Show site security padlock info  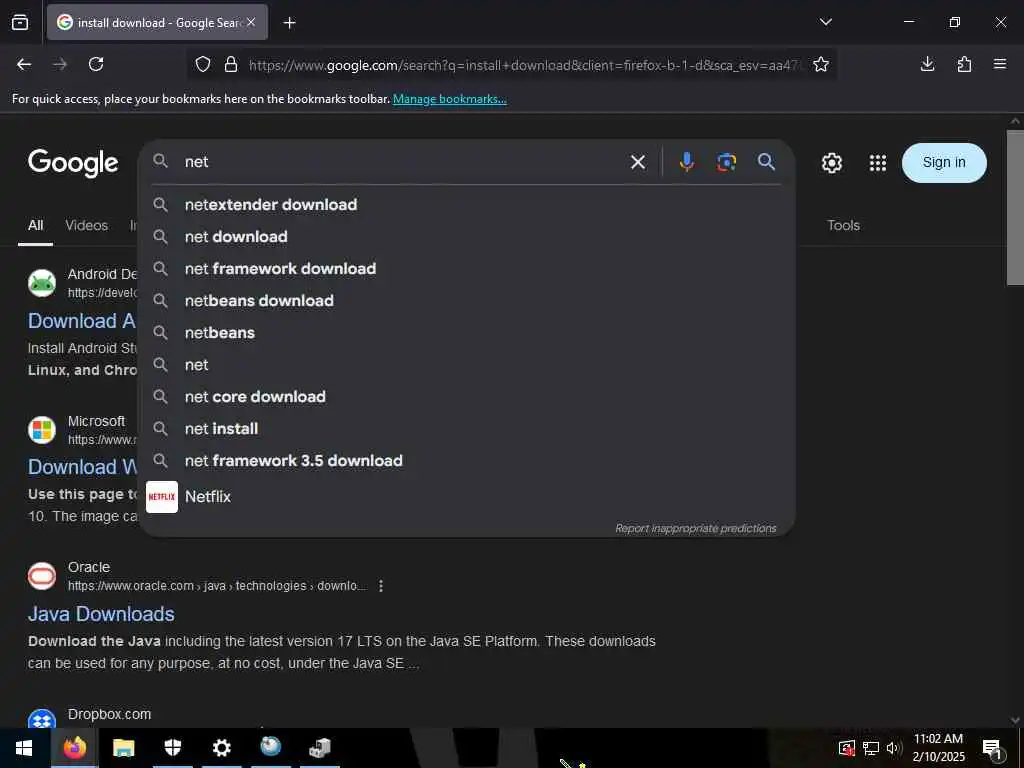point(231,65)
